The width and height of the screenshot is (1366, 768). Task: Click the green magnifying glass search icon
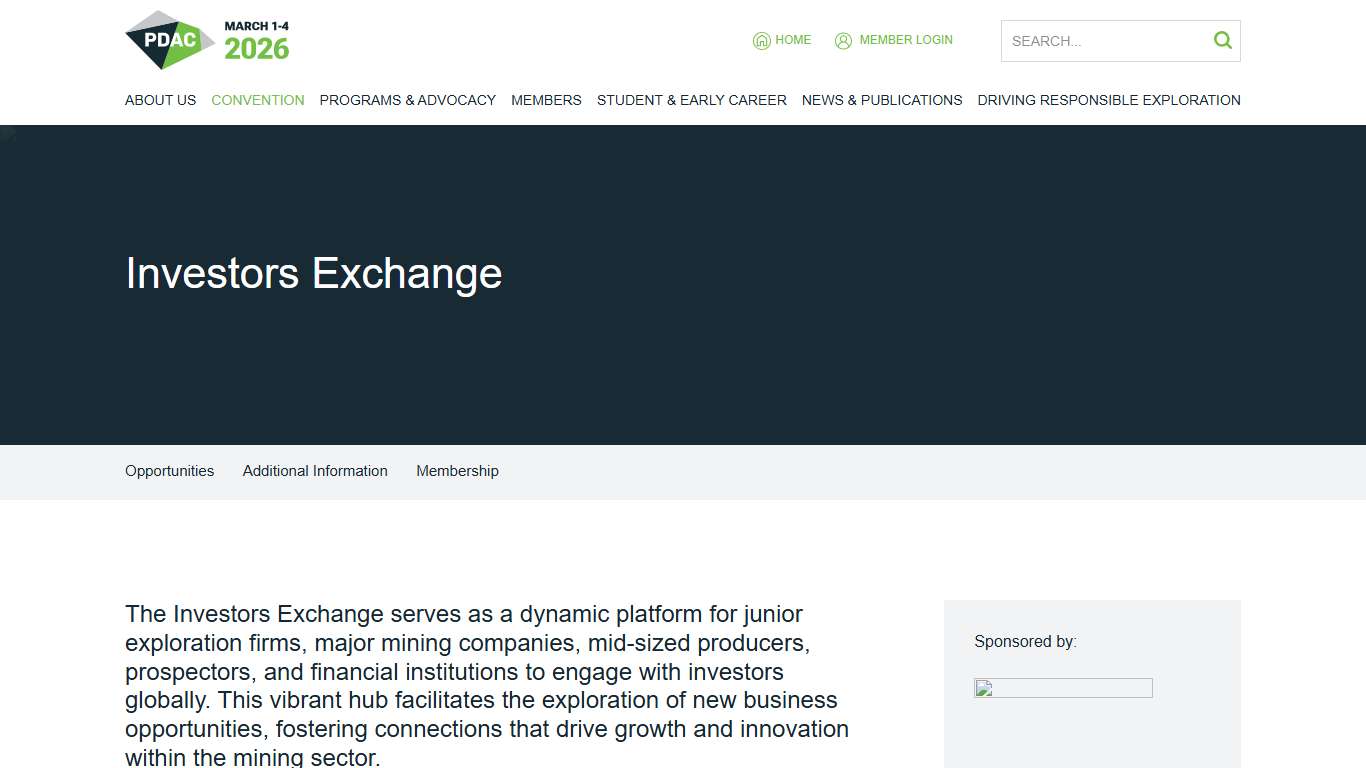(x=1221, y=40)
